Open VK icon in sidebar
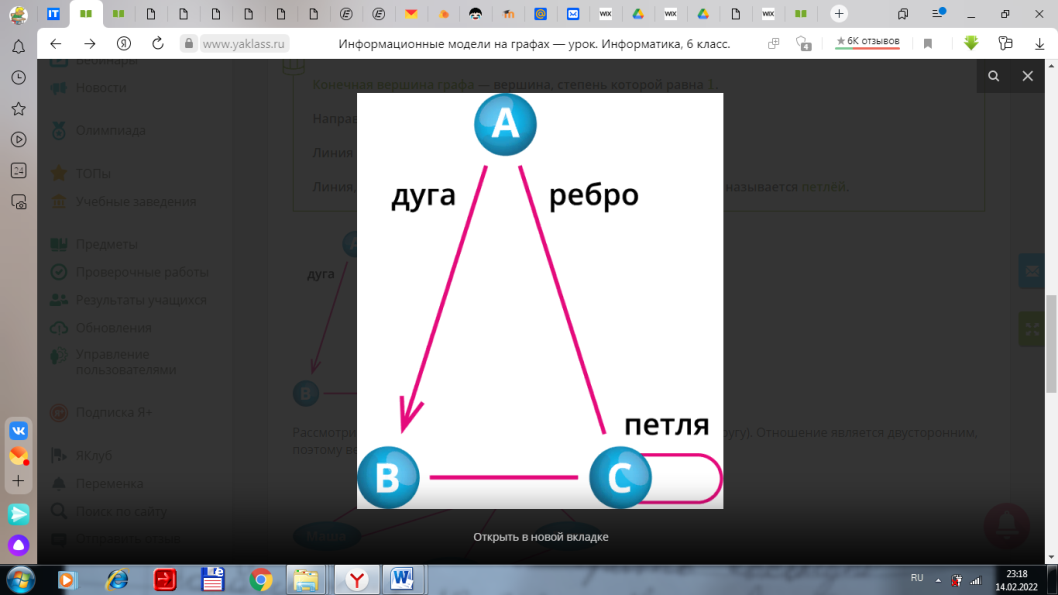1058x595 pixels. (x=19, y=430)
